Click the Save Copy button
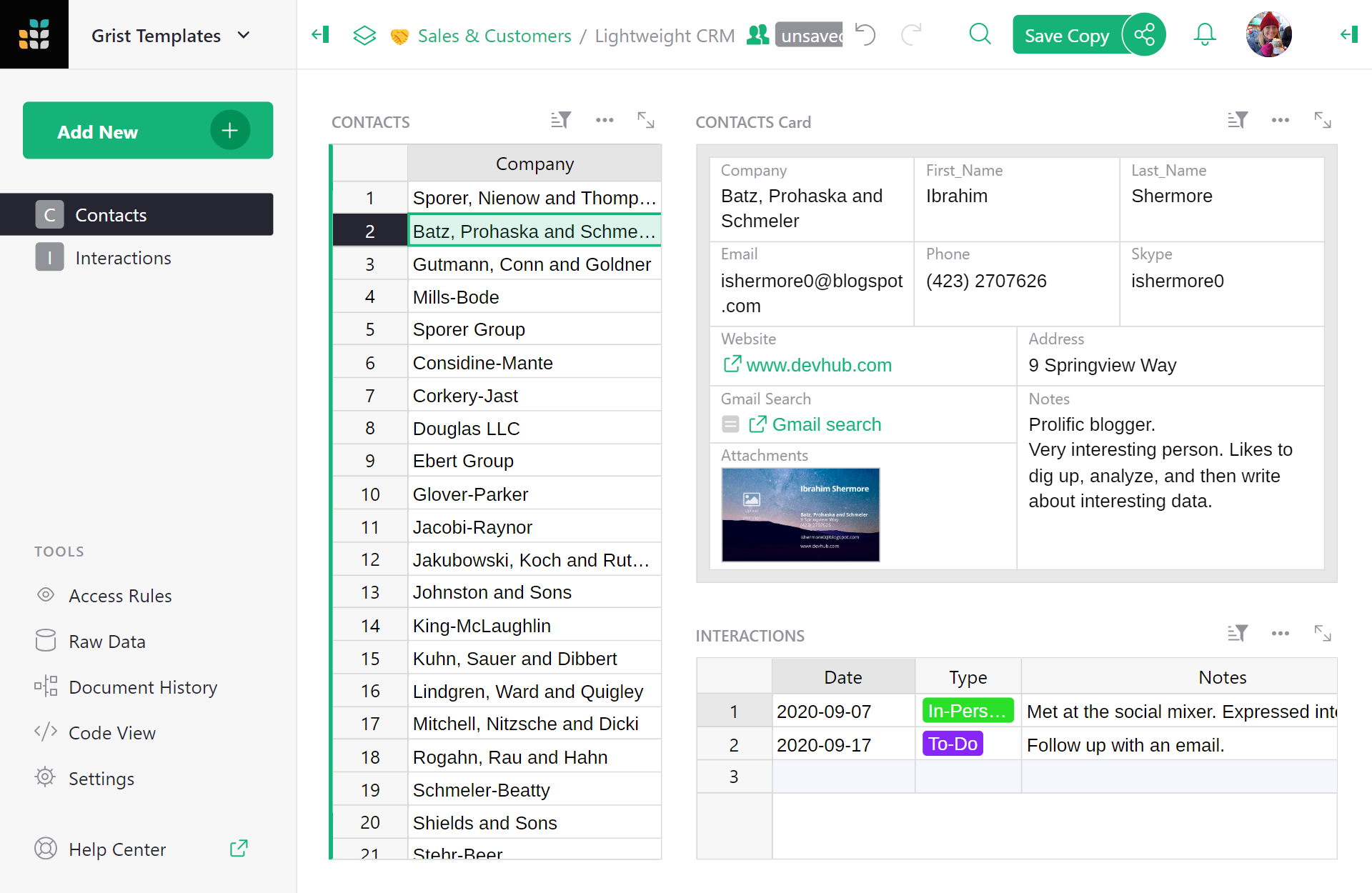 click(x=1066, y=35)
